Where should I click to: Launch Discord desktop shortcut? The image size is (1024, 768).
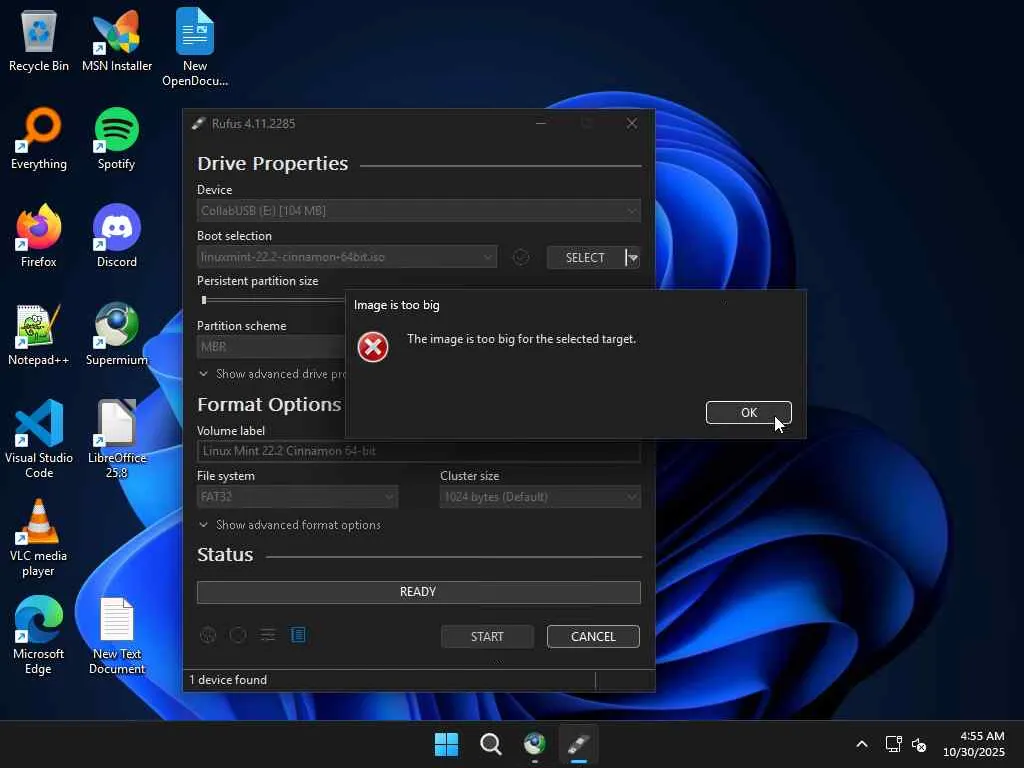pos(117,236)
